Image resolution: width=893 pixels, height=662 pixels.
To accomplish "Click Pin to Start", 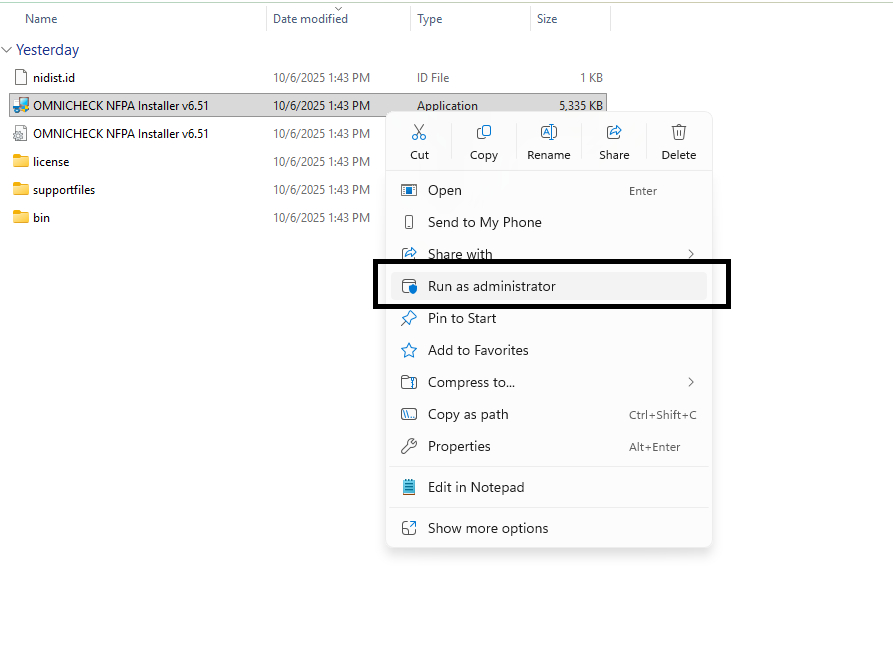I will pyautogui.click(x=462, y=318).
